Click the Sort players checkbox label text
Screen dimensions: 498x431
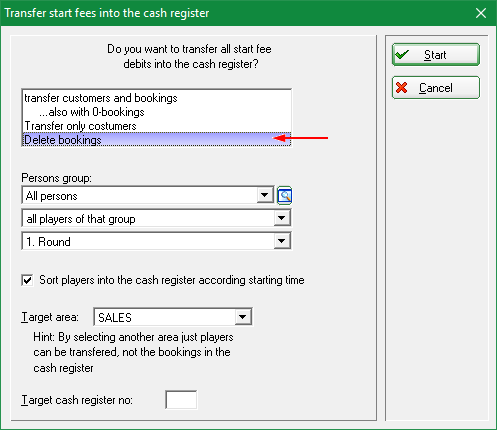[172, 280]
